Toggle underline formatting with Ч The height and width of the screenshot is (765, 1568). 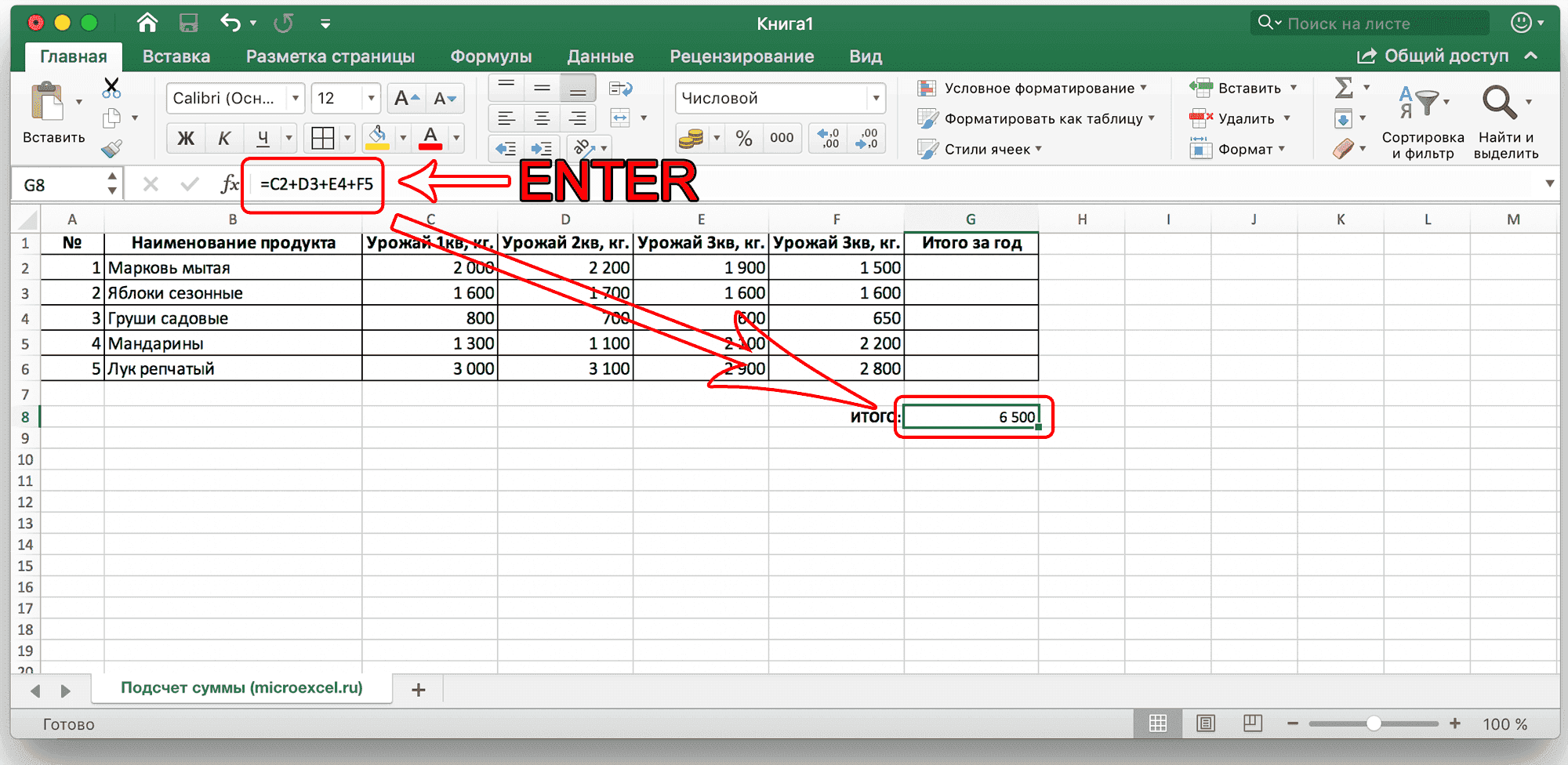click(x=263, y=138)
